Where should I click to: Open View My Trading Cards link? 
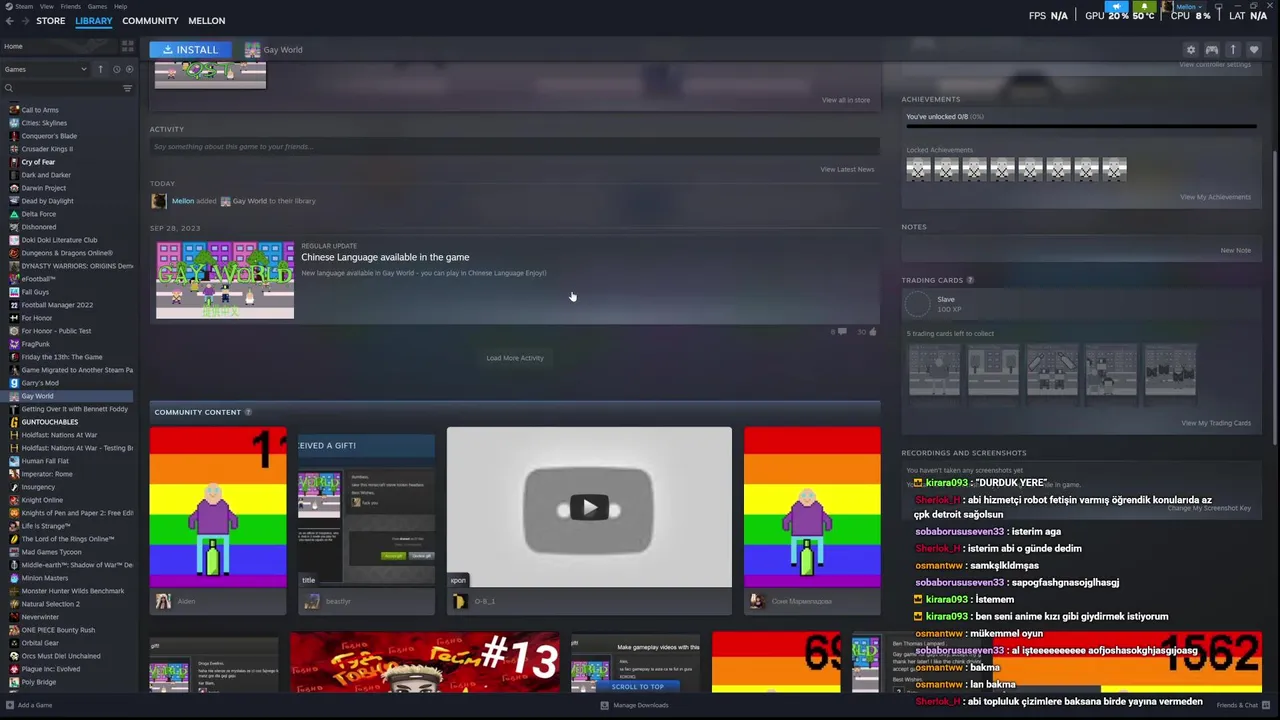point(1216,423)
